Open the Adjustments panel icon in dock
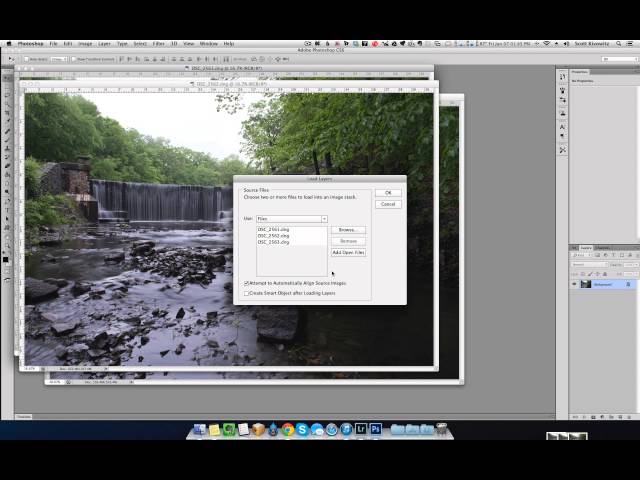The width and height of the screenshot is (640, 480). (x=563, y=100)
